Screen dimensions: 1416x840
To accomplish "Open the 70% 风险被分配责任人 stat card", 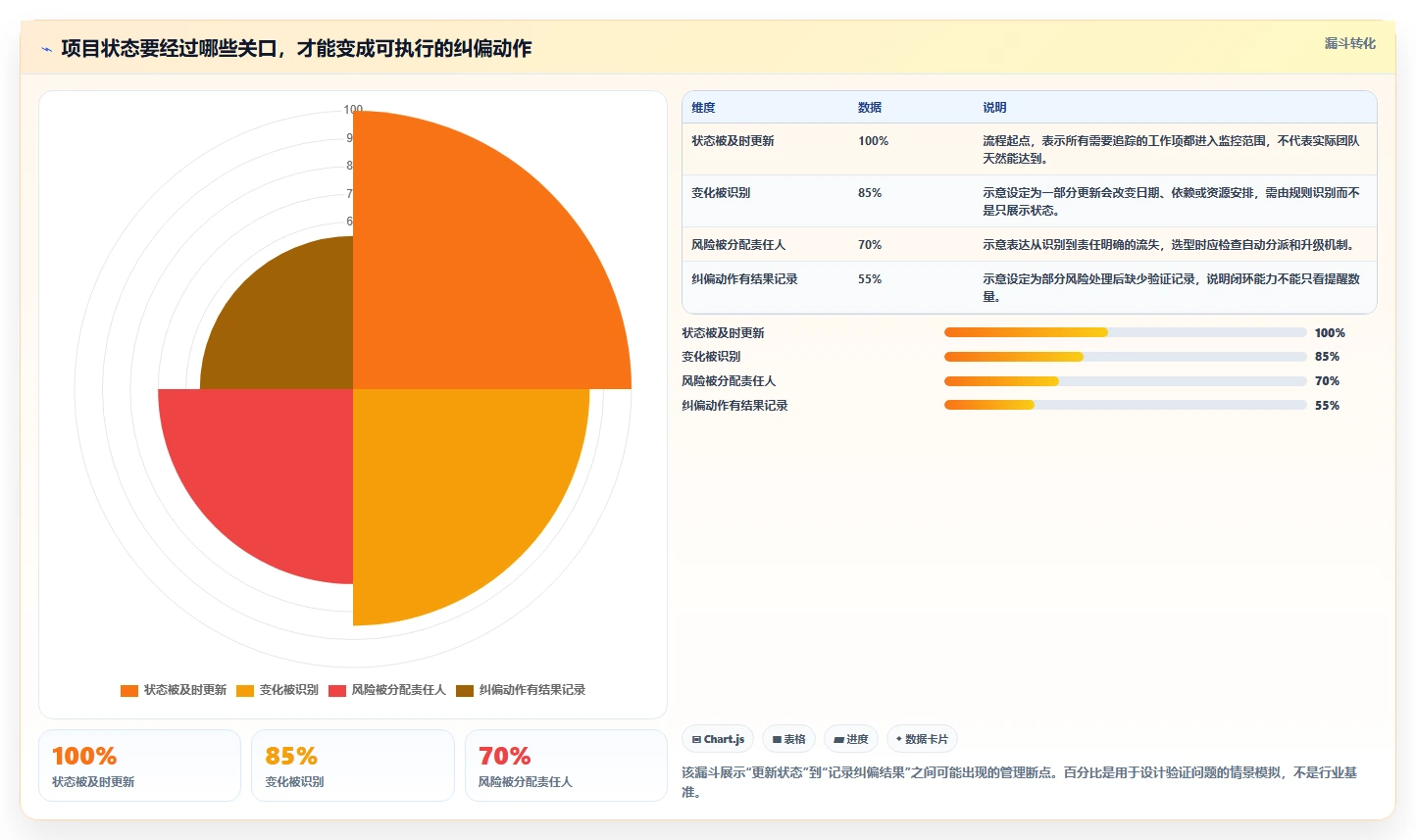I will (x=566, y=766).
